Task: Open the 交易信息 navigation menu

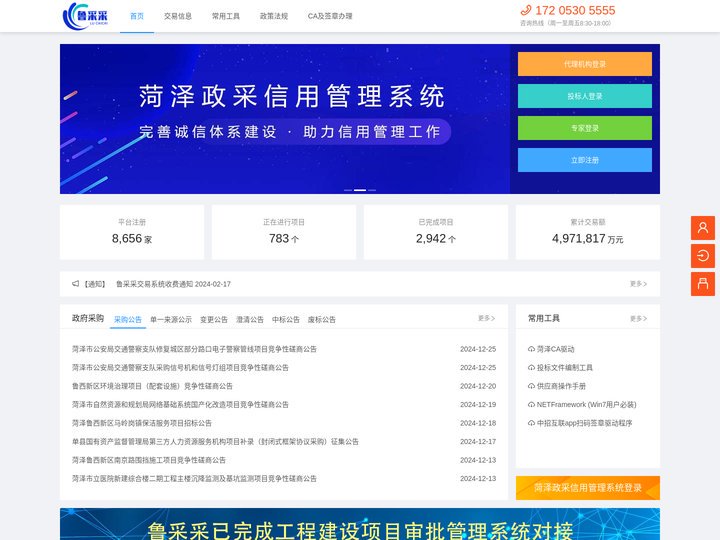Action: 178,16
